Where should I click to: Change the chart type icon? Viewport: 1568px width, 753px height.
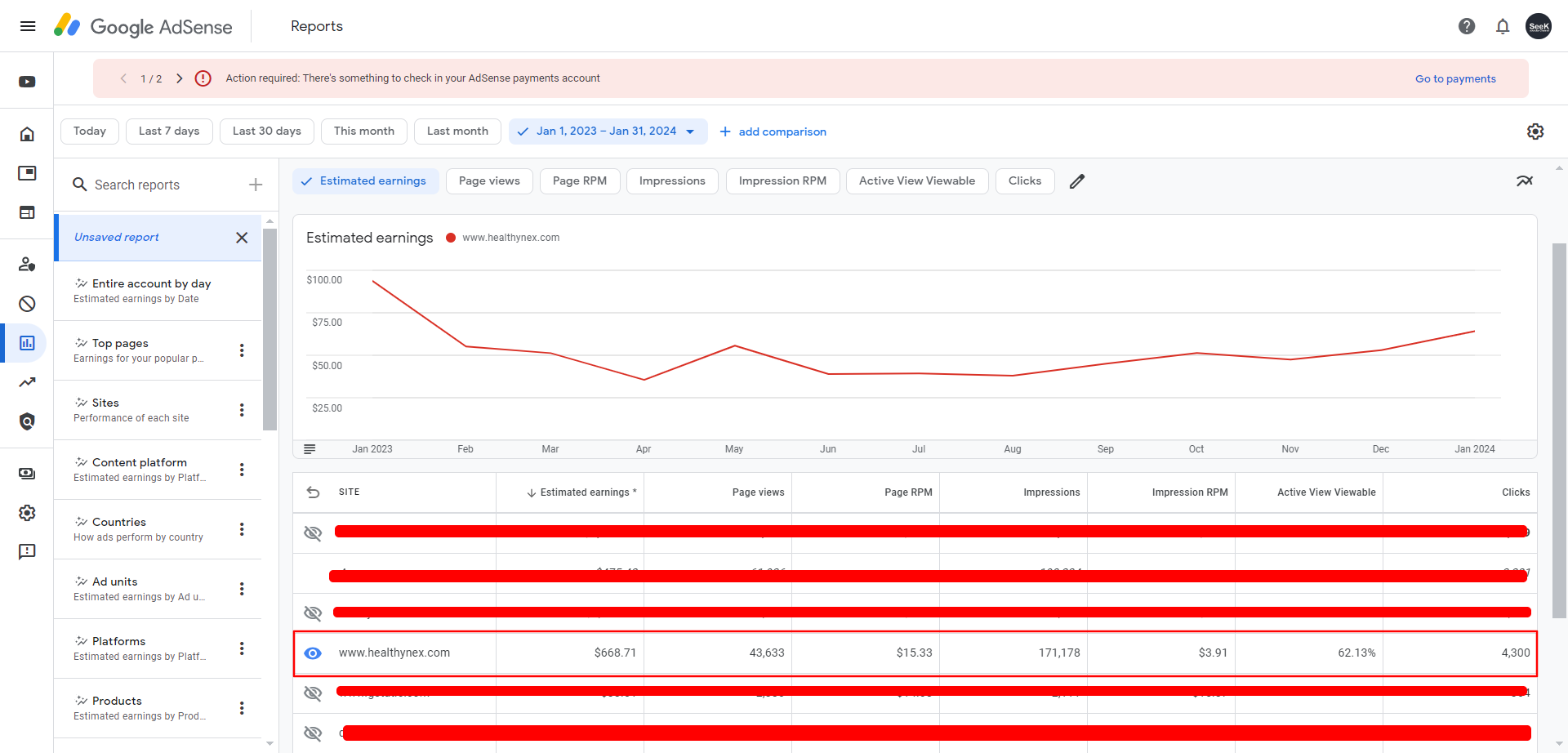(1525, 181)
